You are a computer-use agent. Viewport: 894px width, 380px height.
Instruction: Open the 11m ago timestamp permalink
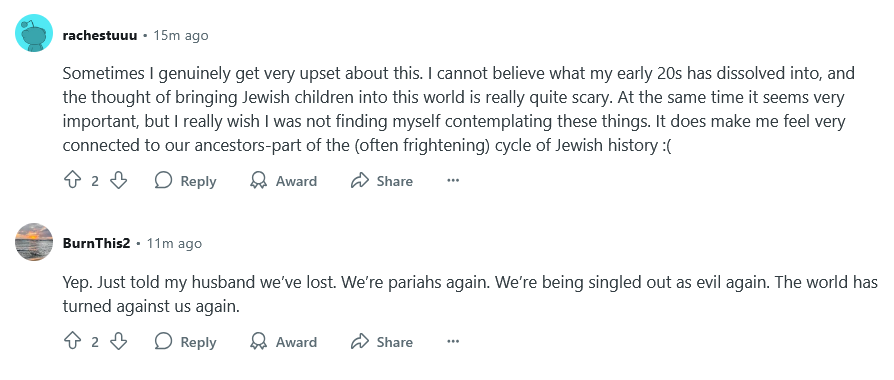click(x=174, y=244)
